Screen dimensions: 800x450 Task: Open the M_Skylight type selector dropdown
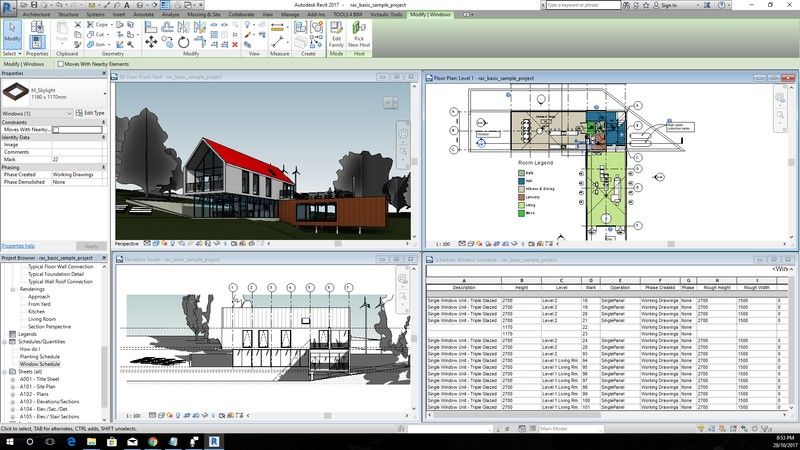coord(105,93)
